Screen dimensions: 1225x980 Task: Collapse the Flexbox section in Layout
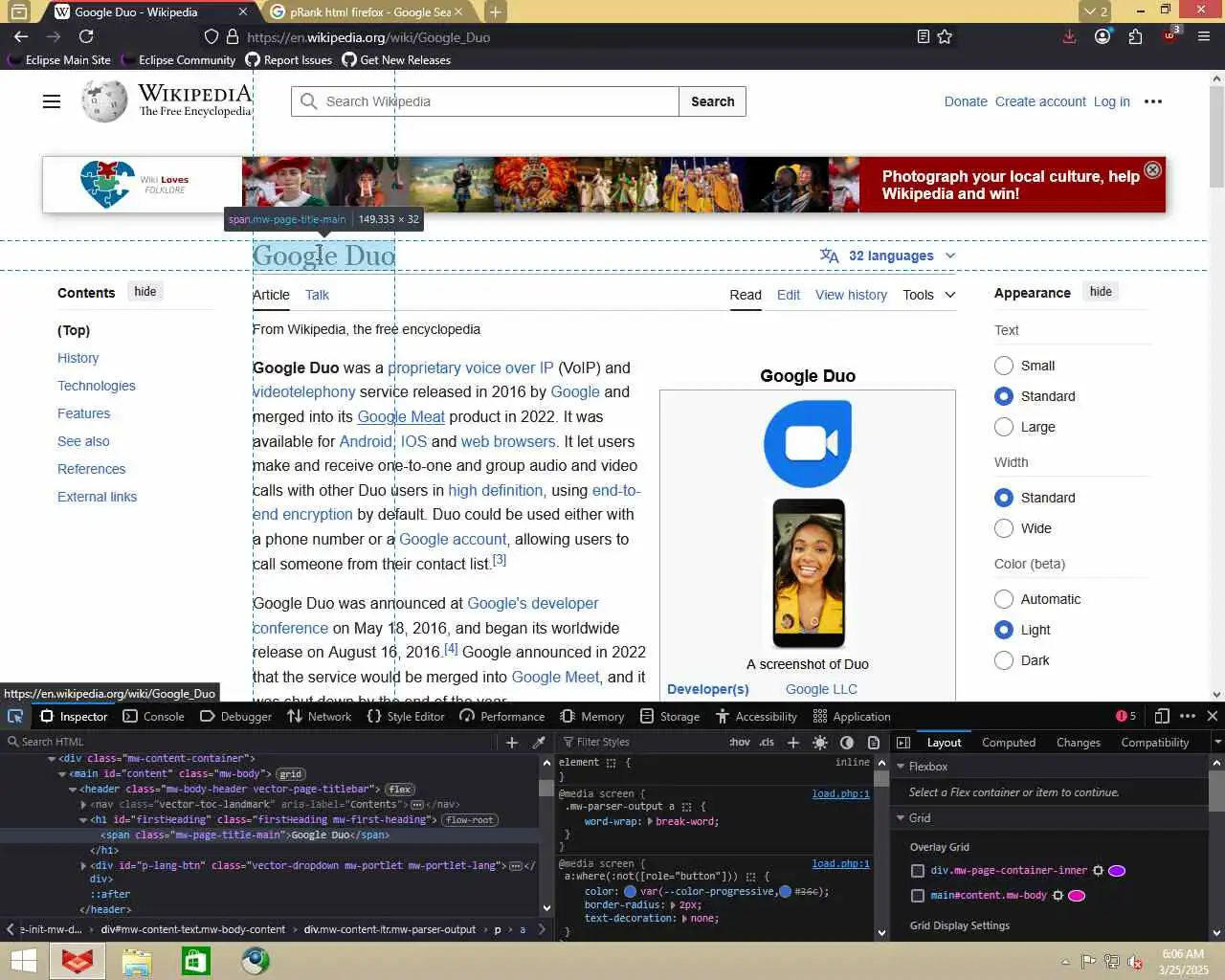coord(901,767)
